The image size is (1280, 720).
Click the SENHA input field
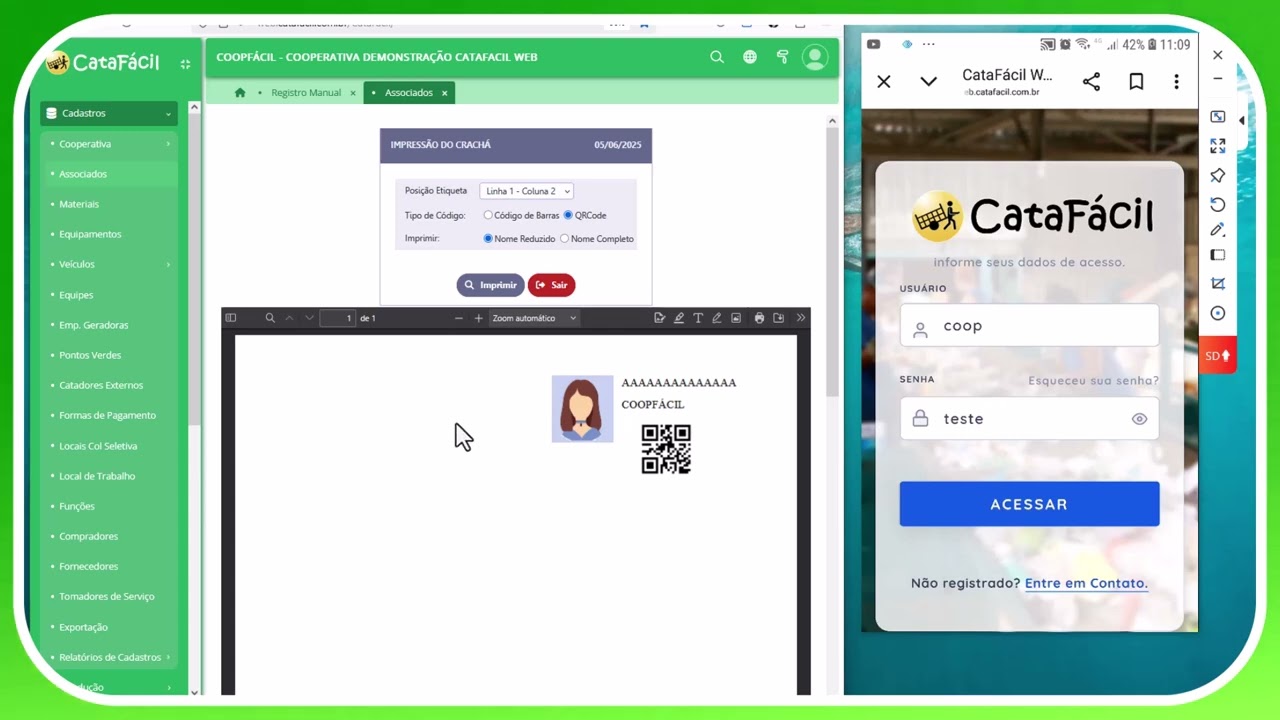(x=1029, y=419)
